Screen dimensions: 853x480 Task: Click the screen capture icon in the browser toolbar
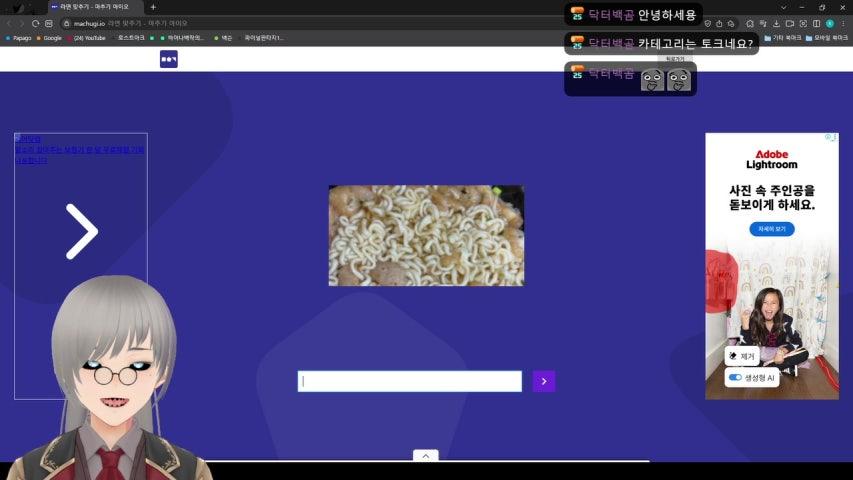[x=803, y=23]
